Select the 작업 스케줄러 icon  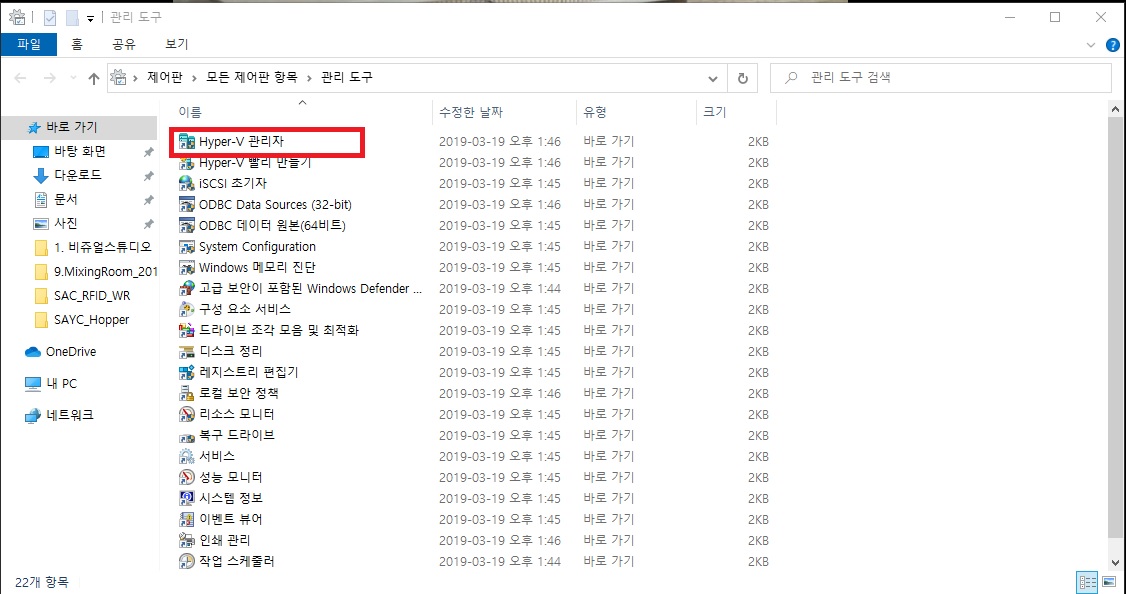coord(187,561)
